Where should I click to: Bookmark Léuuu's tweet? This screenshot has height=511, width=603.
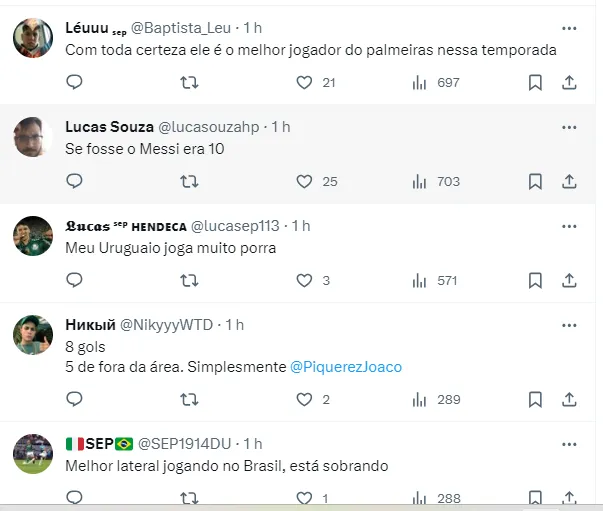tap(535, 83)
